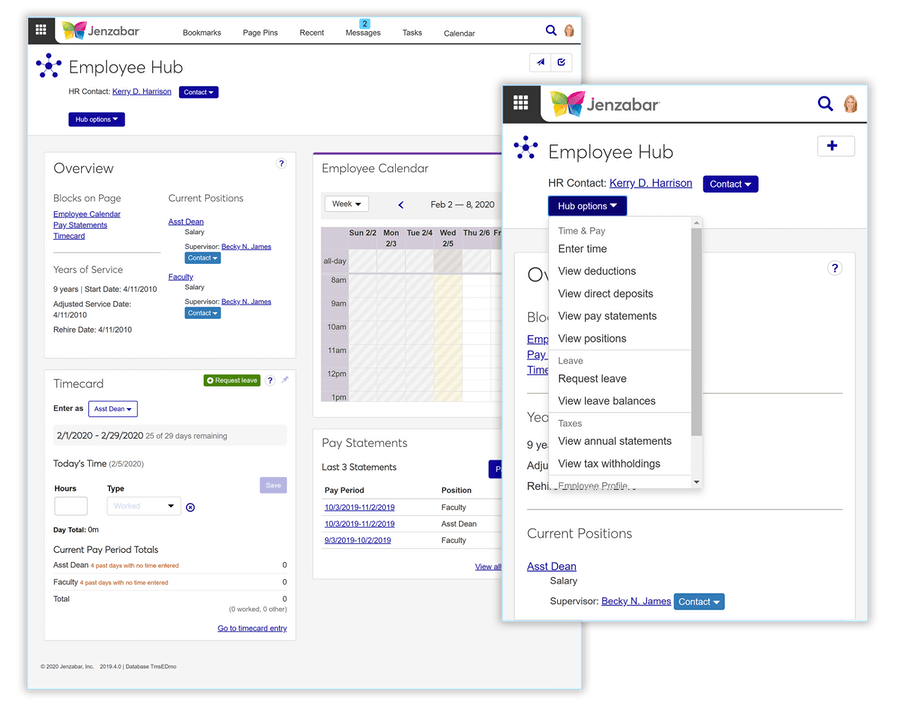Click the Timecard pin icon
Image resolution: width=900 pixels, height=715 pixels.
pos(285,380)
